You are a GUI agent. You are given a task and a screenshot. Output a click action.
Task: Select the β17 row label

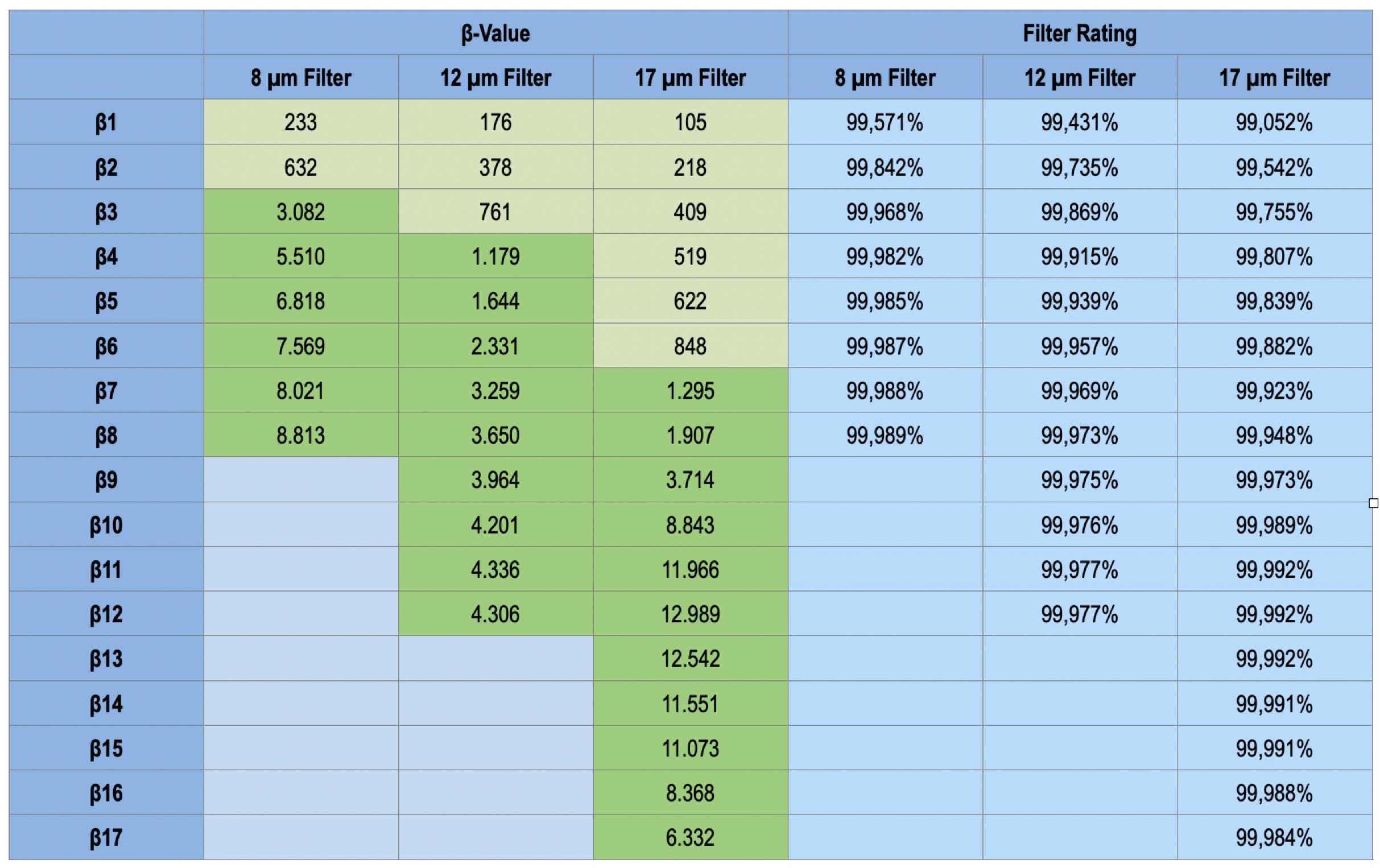[x=106, y=838]
